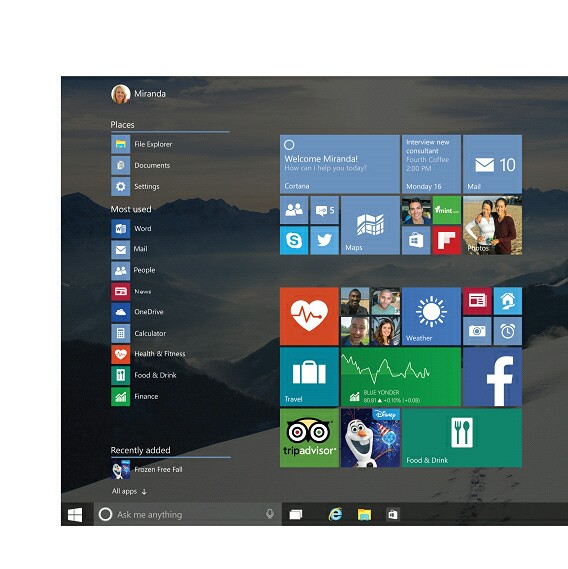Viewport: 568px width, 569px height.
Task: Open OneDrive in the Most used list
Action: pyautogui.click(x=137, y=312)
